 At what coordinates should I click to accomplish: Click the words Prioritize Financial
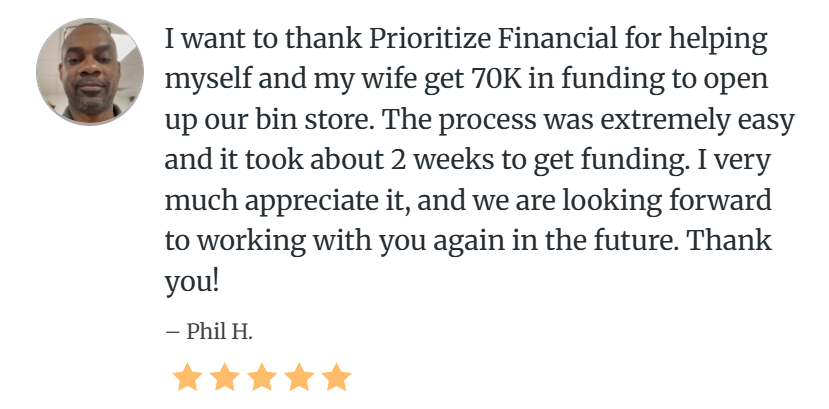point(492,40)
